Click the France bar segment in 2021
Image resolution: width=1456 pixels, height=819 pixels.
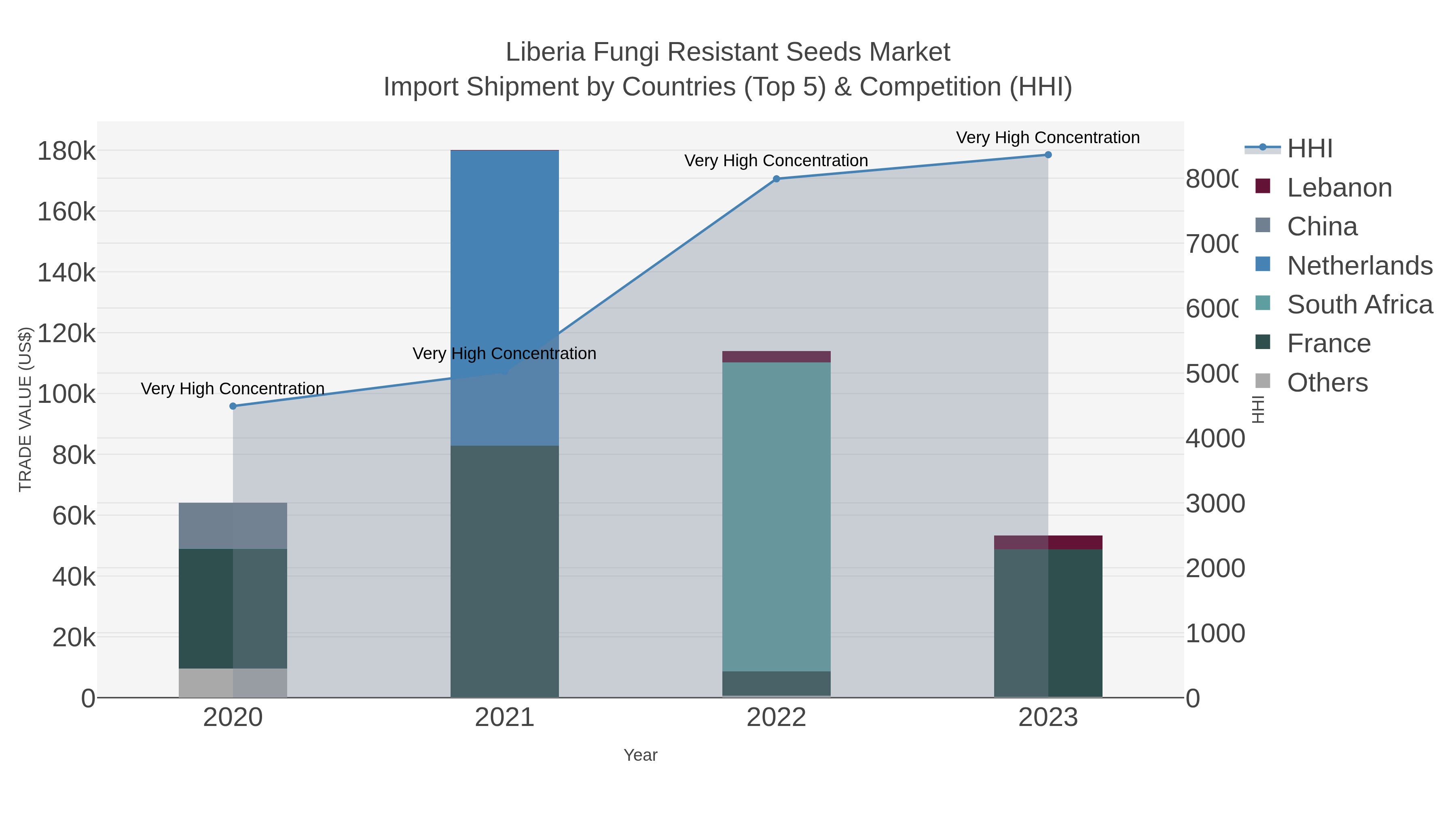coord(505,572)
